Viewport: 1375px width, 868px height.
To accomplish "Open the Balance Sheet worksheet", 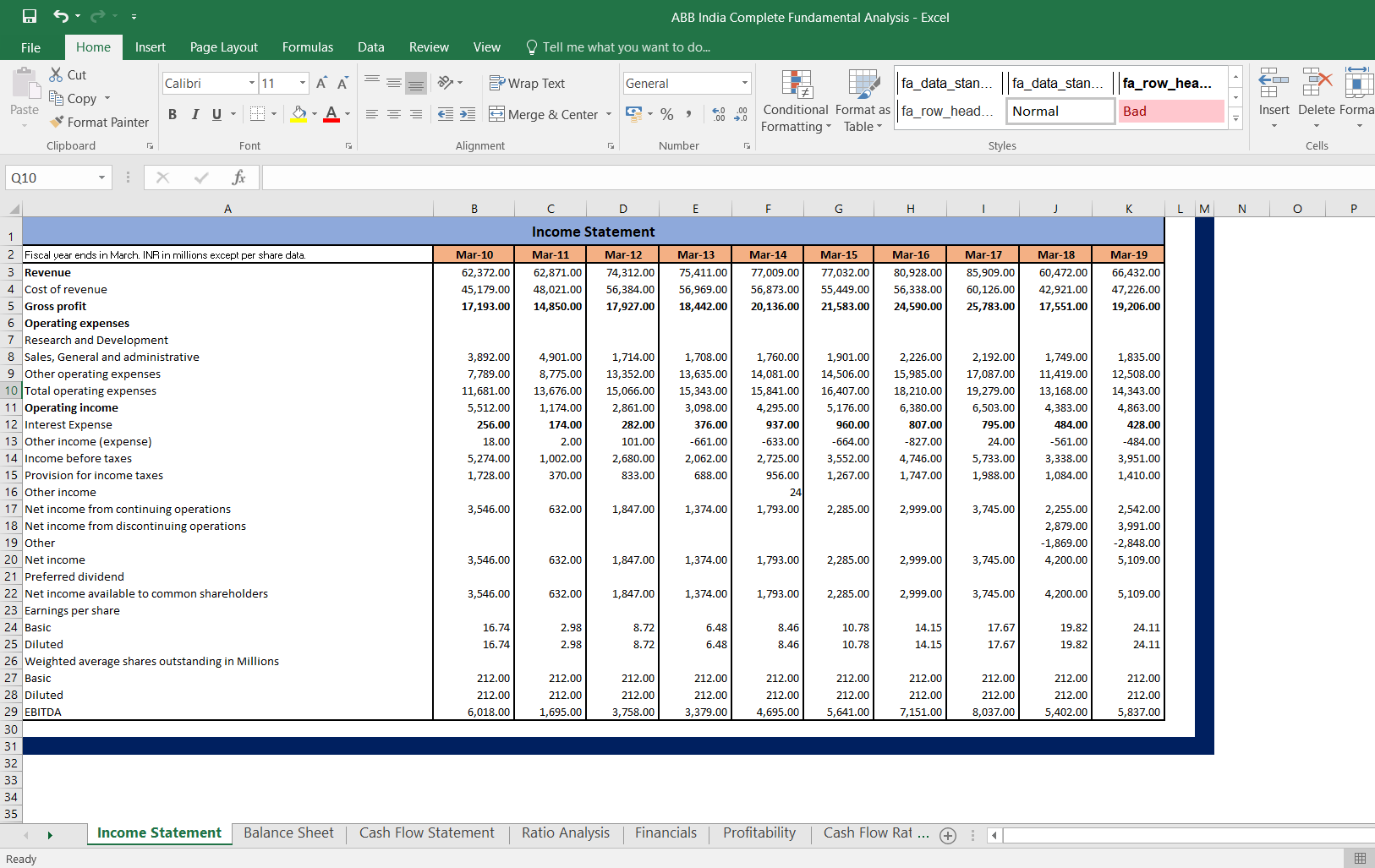I will pyautogui.click(x=288, y=833).
